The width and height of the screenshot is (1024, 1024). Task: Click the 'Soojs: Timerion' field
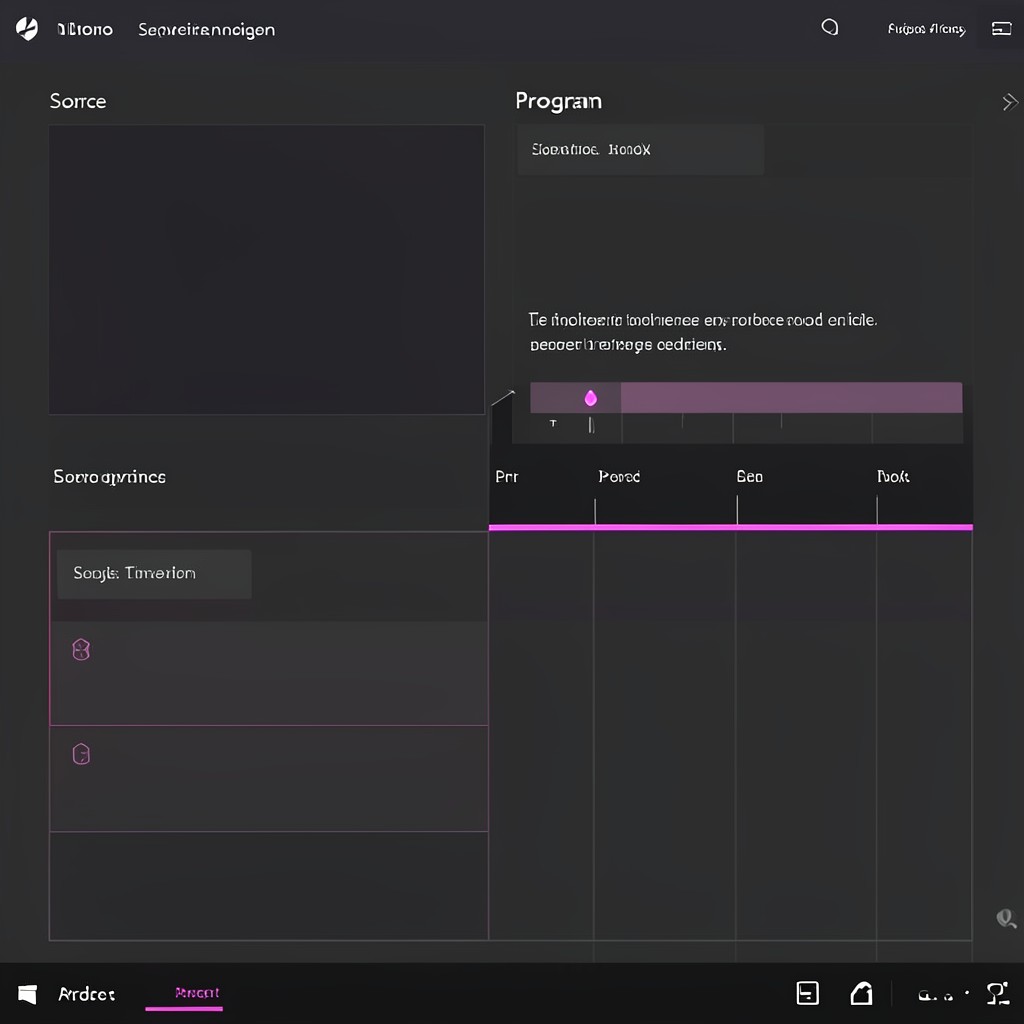pyautogui.click(x=154, y=574)
